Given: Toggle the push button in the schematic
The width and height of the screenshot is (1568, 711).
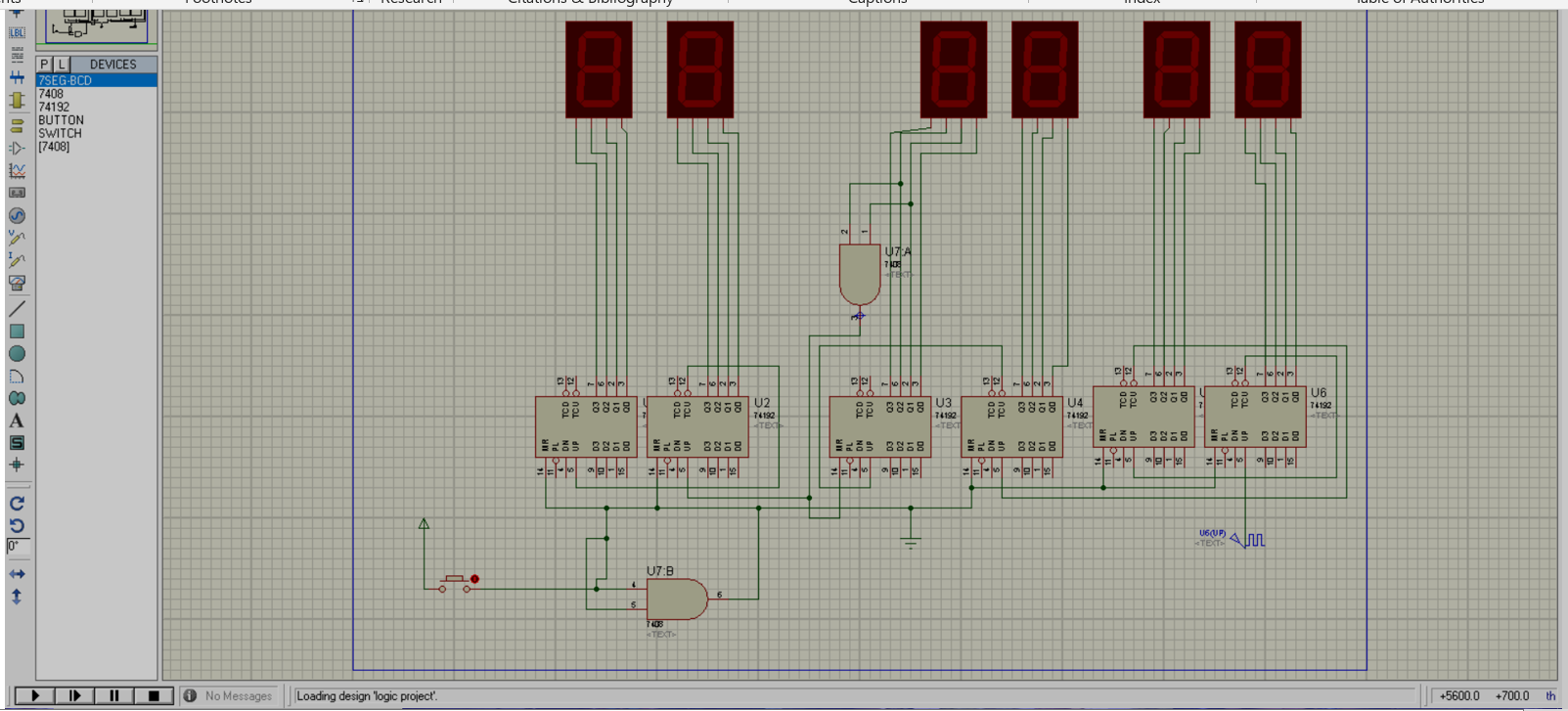Looking at the screenshot, I should pos(455,583).
